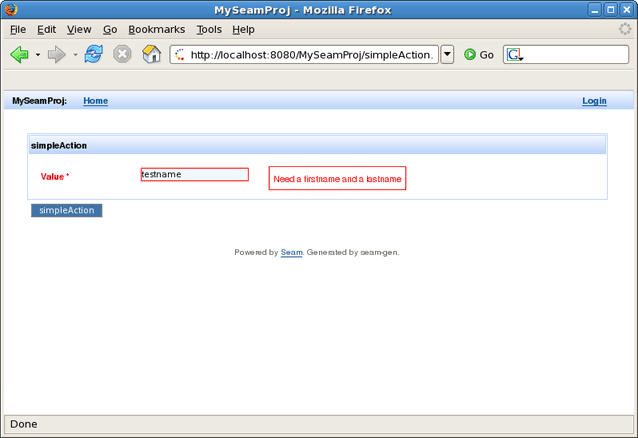Open the View menu
This screenshot has width=638, height=438.
click(79, 30)
